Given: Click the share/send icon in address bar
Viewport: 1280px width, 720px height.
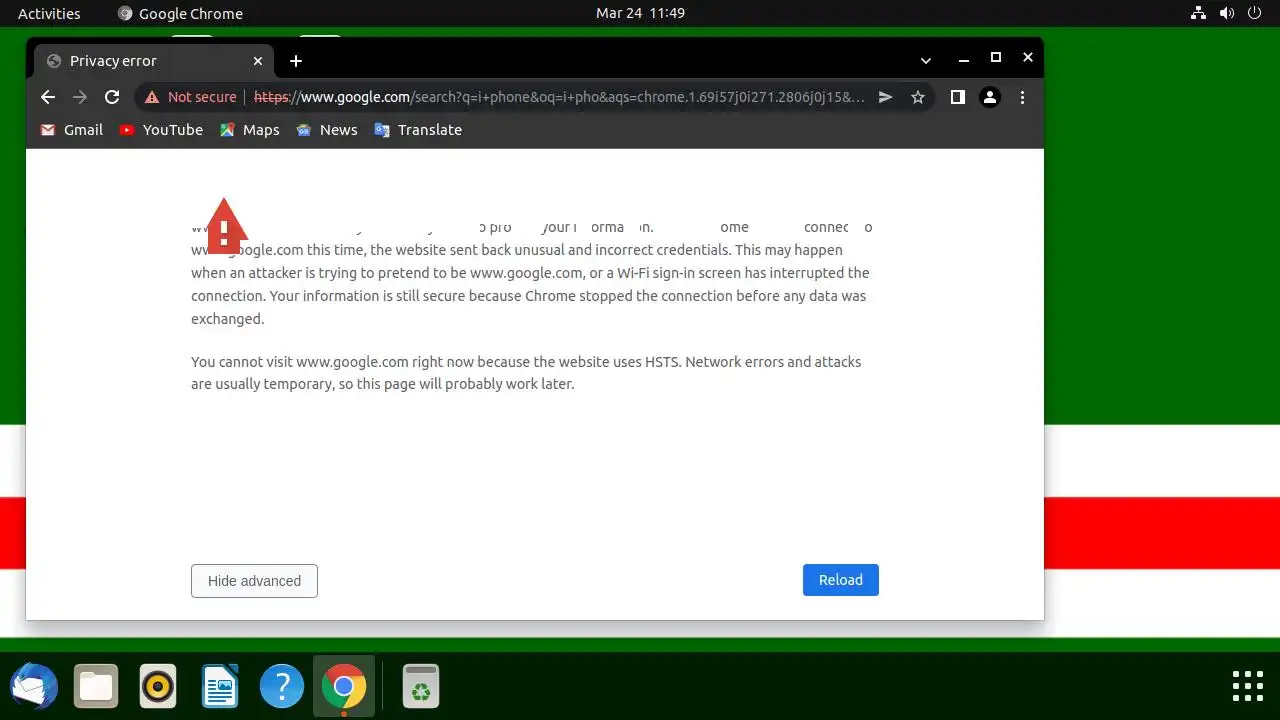Looking at the screenshot, I should tap(885, 97).
